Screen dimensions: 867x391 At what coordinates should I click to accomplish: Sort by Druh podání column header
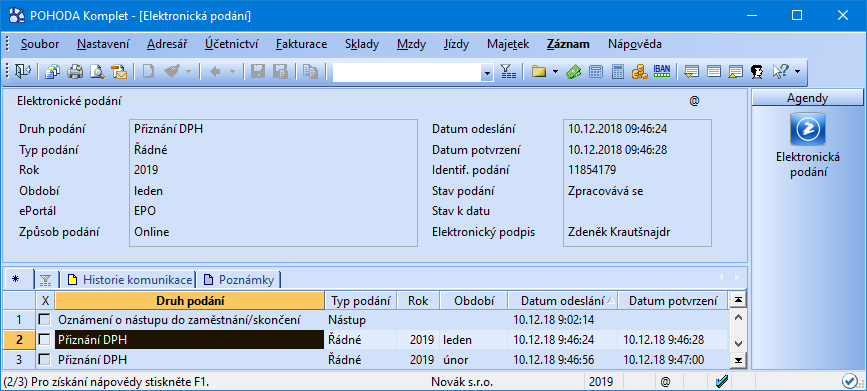(x=190, y=301)
